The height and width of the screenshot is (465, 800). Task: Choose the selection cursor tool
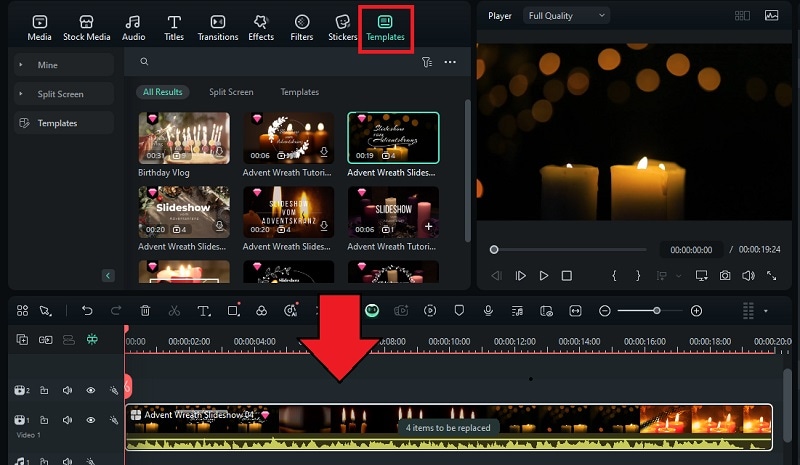[46, 311]
